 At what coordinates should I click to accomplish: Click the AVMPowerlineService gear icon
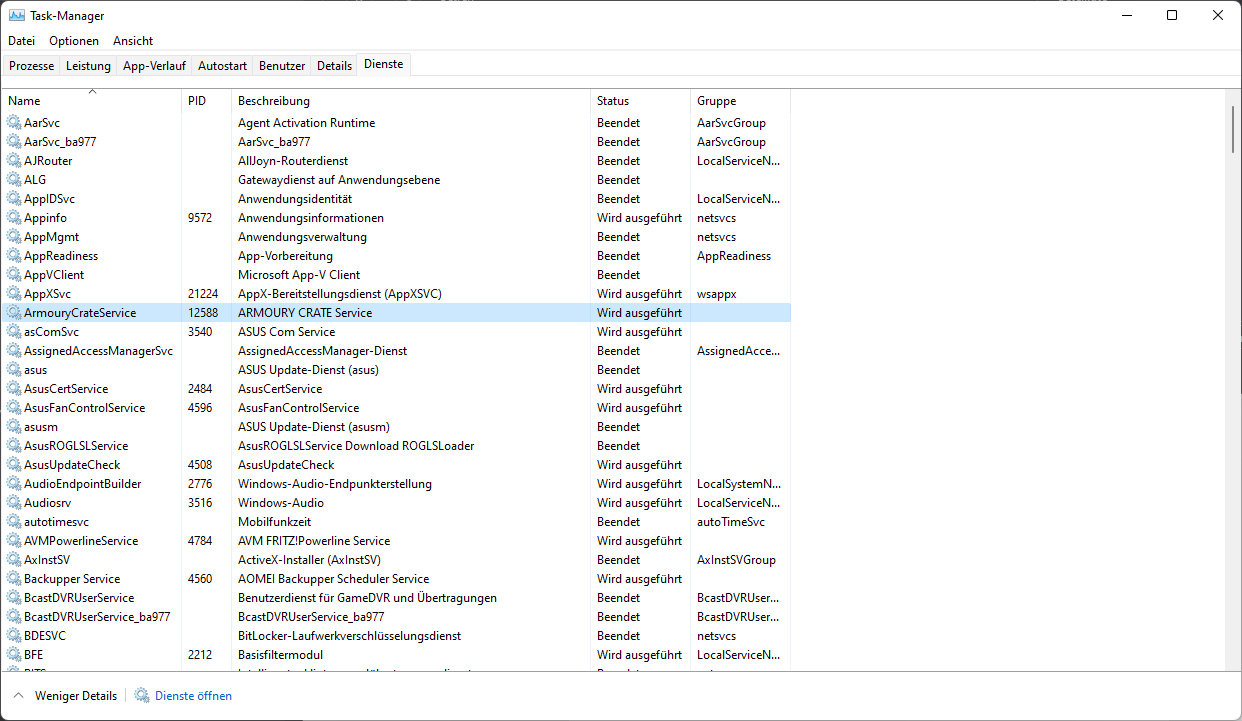pos(14,541)
